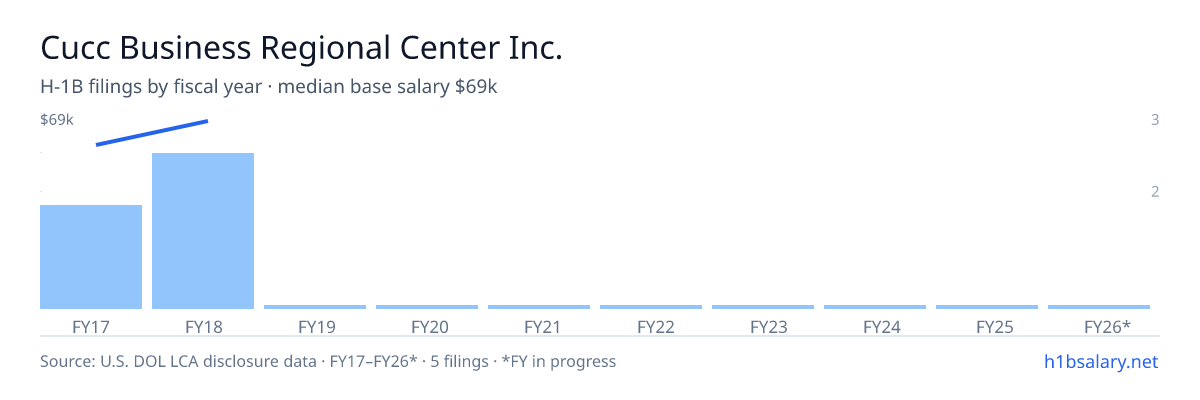1200x400 pixels.
Task: Click the FY18 filings bar
Action: pos(203,231)
